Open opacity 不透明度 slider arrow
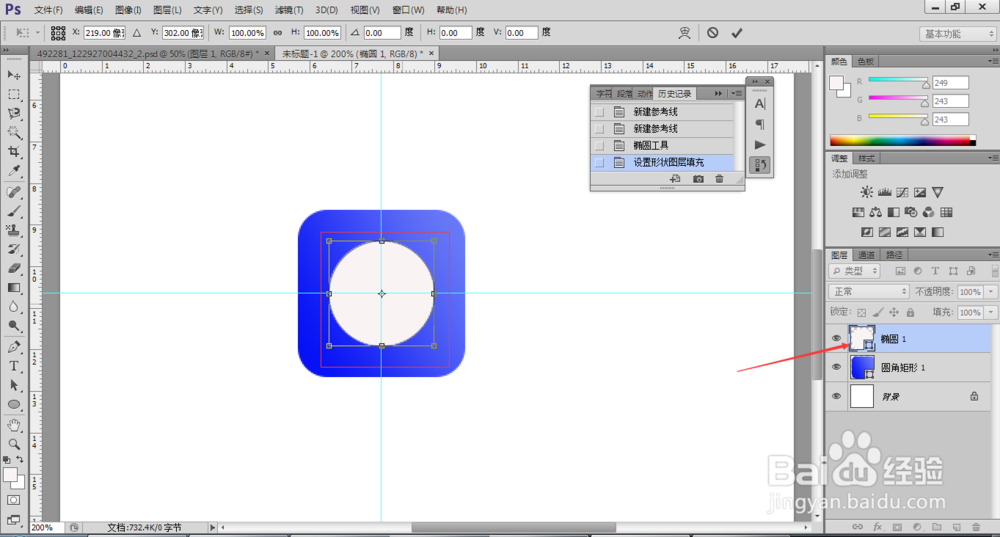The width and height of the screenshot is (1000, 537). click(990, 291)
